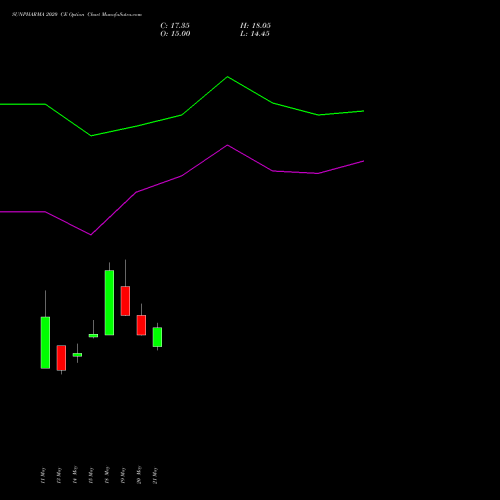Click the small green candlestick for 15 May
Screen dimensions: 500x500
pyautogui.click(x=93, y=336)
